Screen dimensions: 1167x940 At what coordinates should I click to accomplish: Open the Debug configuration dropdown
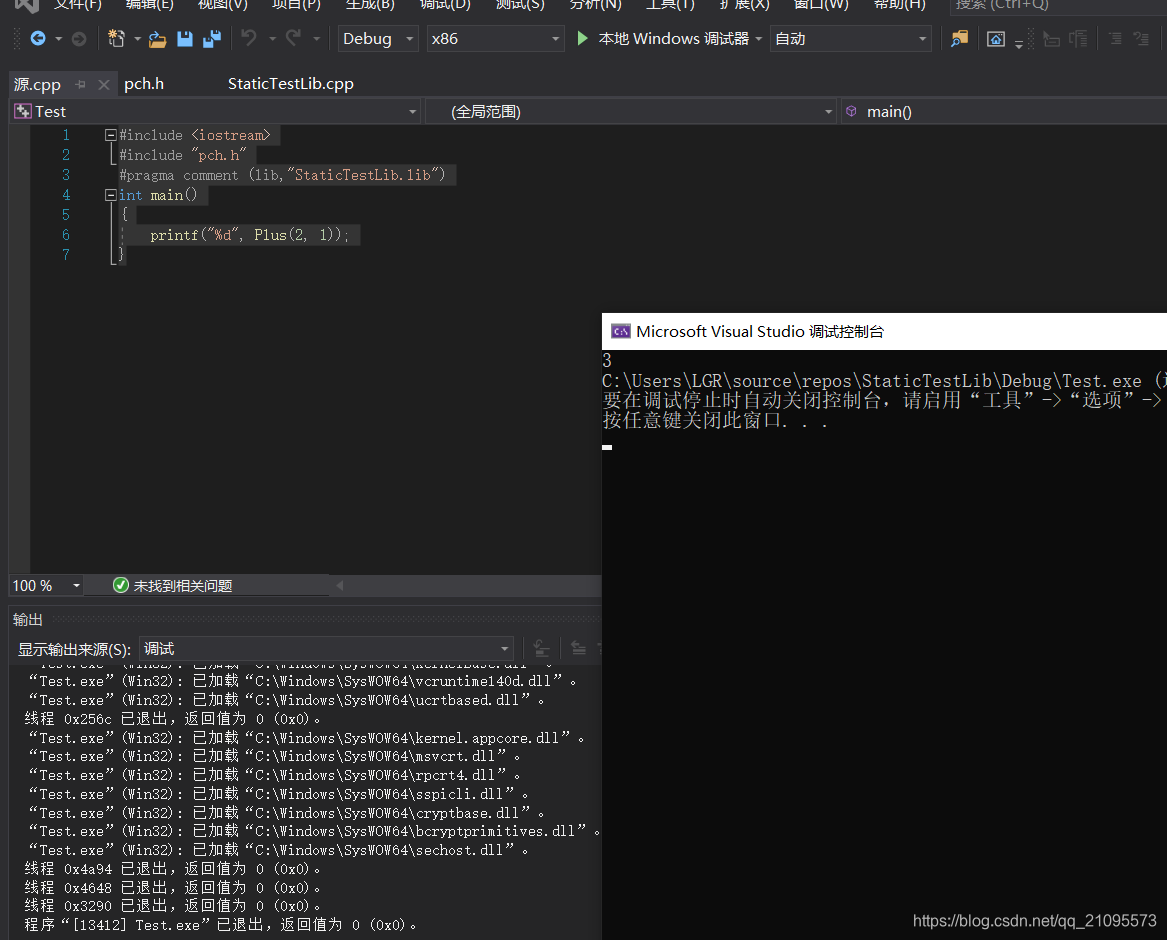coord(377,38)
